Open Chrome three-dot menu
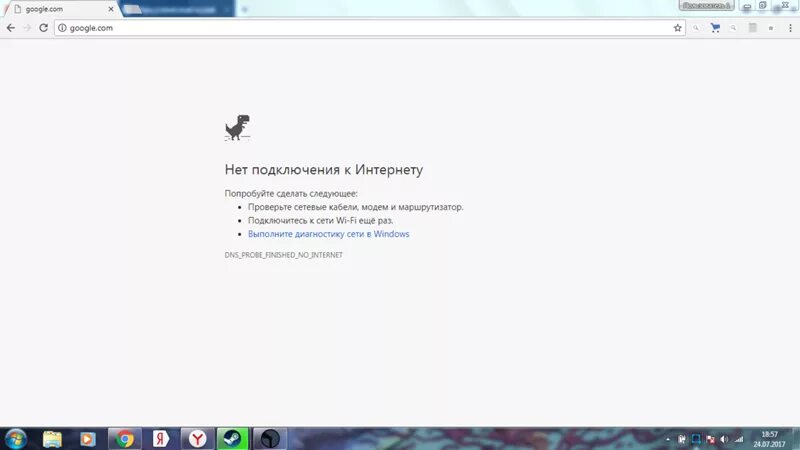800x450 pixels. tap(790, 28)
